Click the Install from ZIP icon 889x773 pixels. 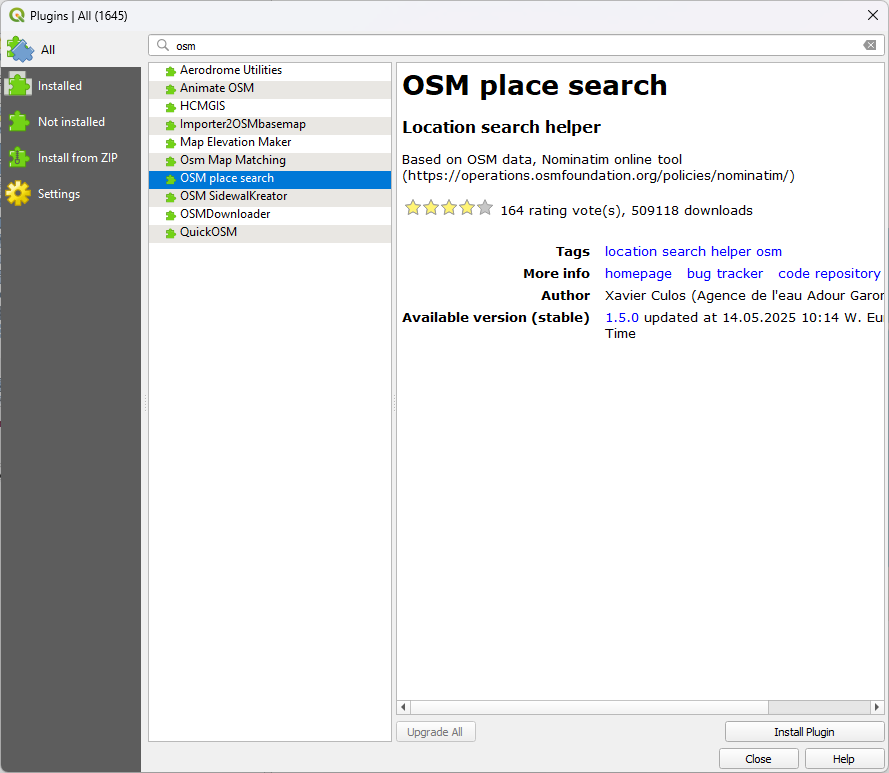pyautogui.click(x=18, y=158)
